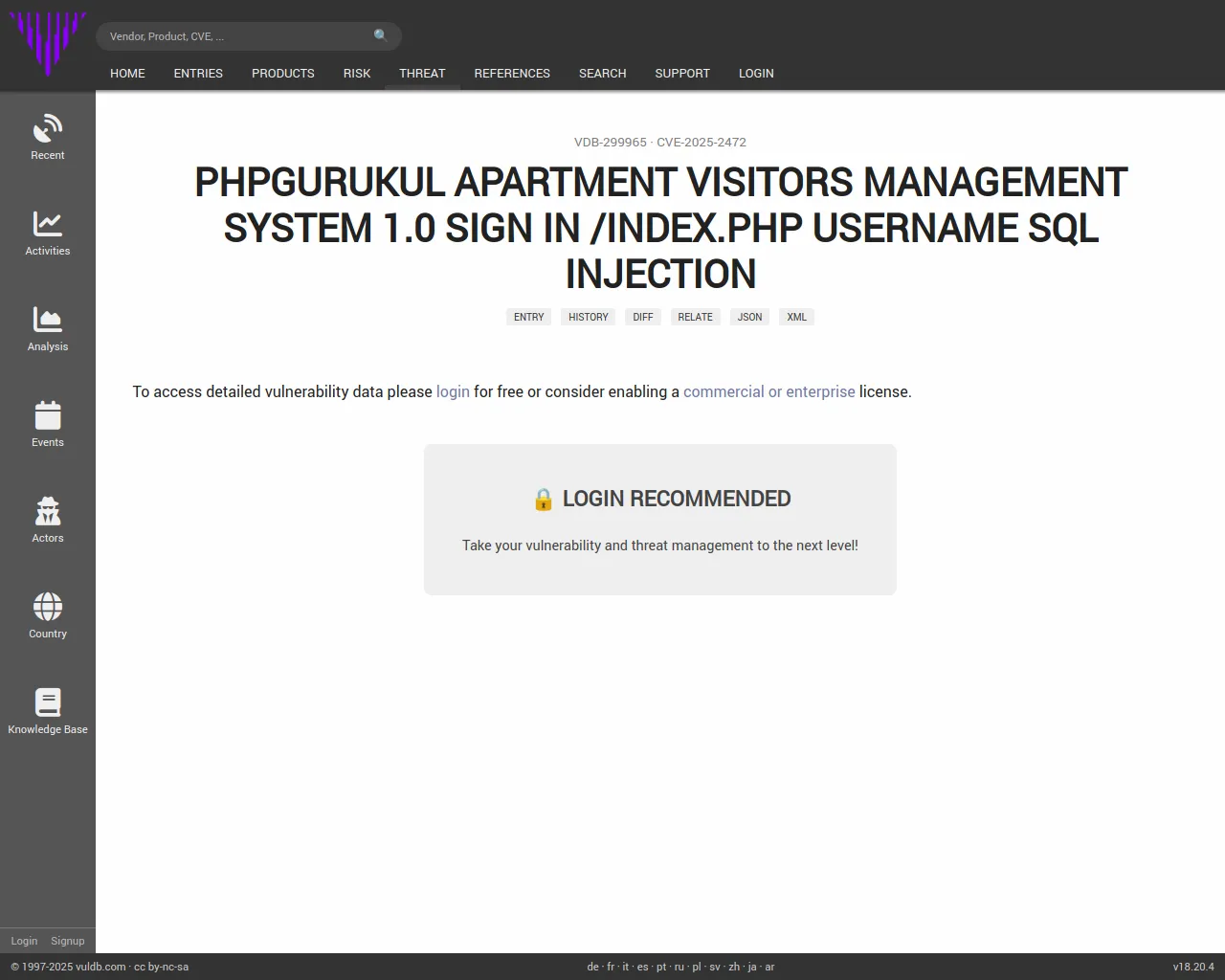Switch language to pt
1225x980 pixels.
pos(661,967)
